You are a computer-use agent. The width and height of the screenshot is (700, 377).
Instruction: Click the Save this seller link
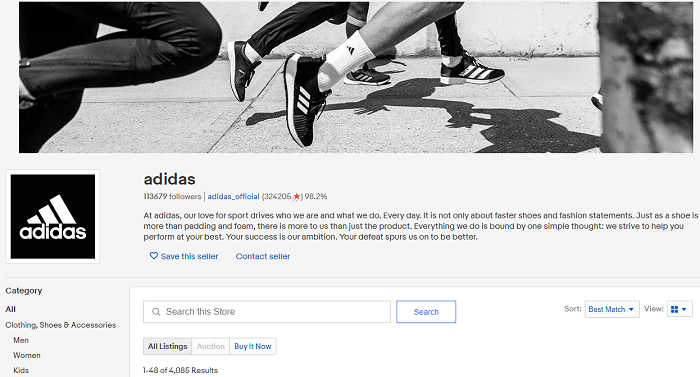click(189, 256)
